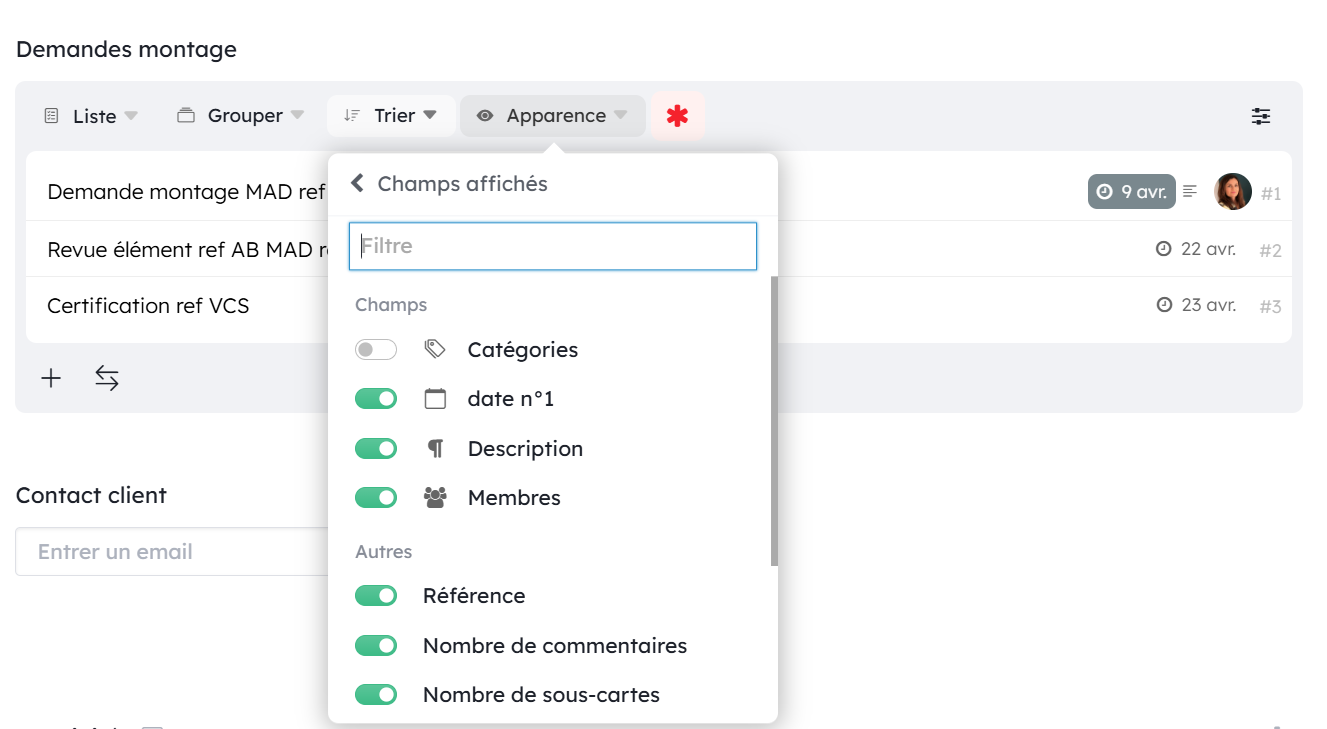This screenshot has width=1327, height=729.
Task: Click the red asterisk icon in toolbar
Action: point(678,116)
